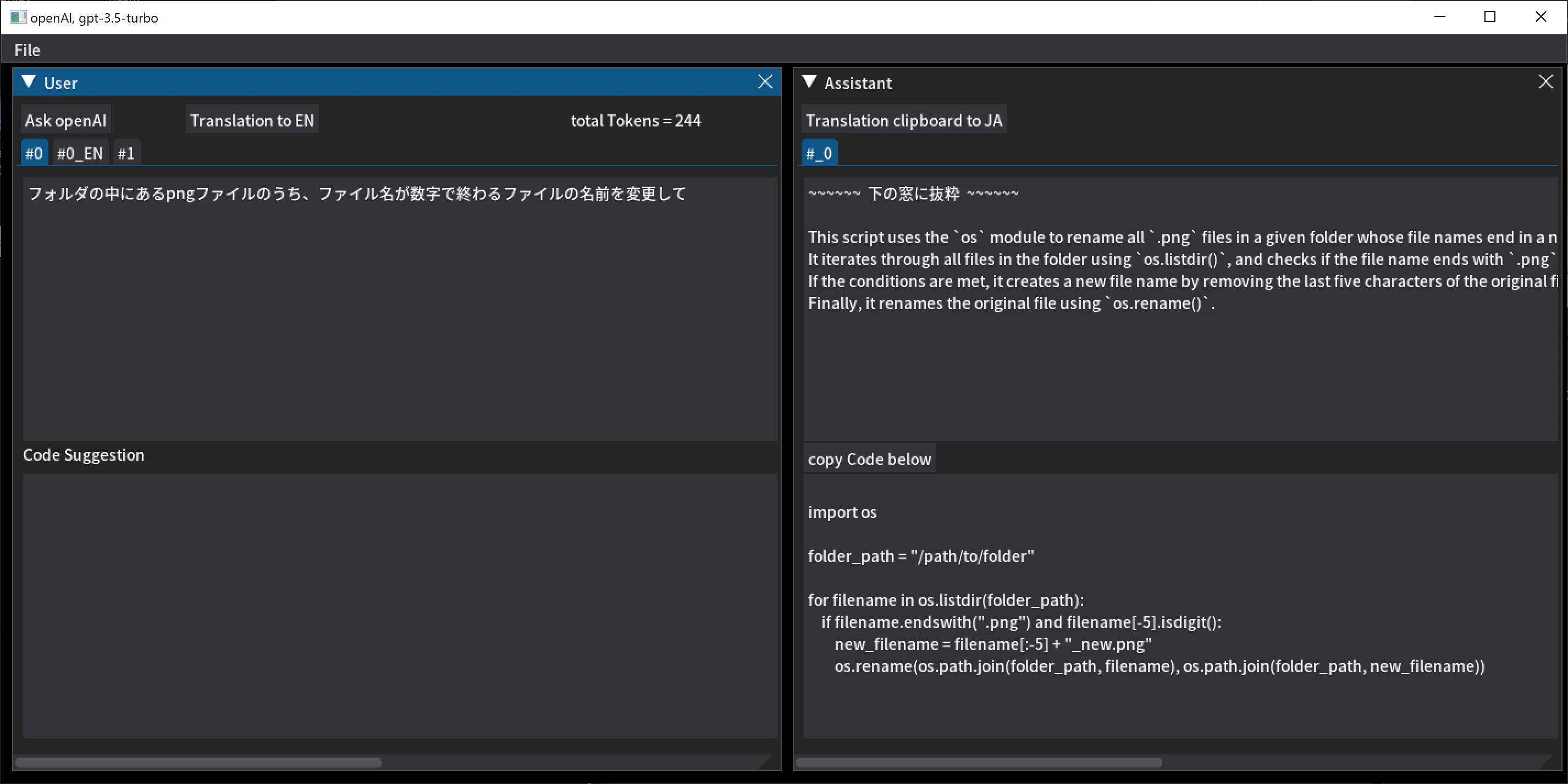Close the Assistant panel
The width and height of the screenshot is (1568, 784).
pos(1545,82)
